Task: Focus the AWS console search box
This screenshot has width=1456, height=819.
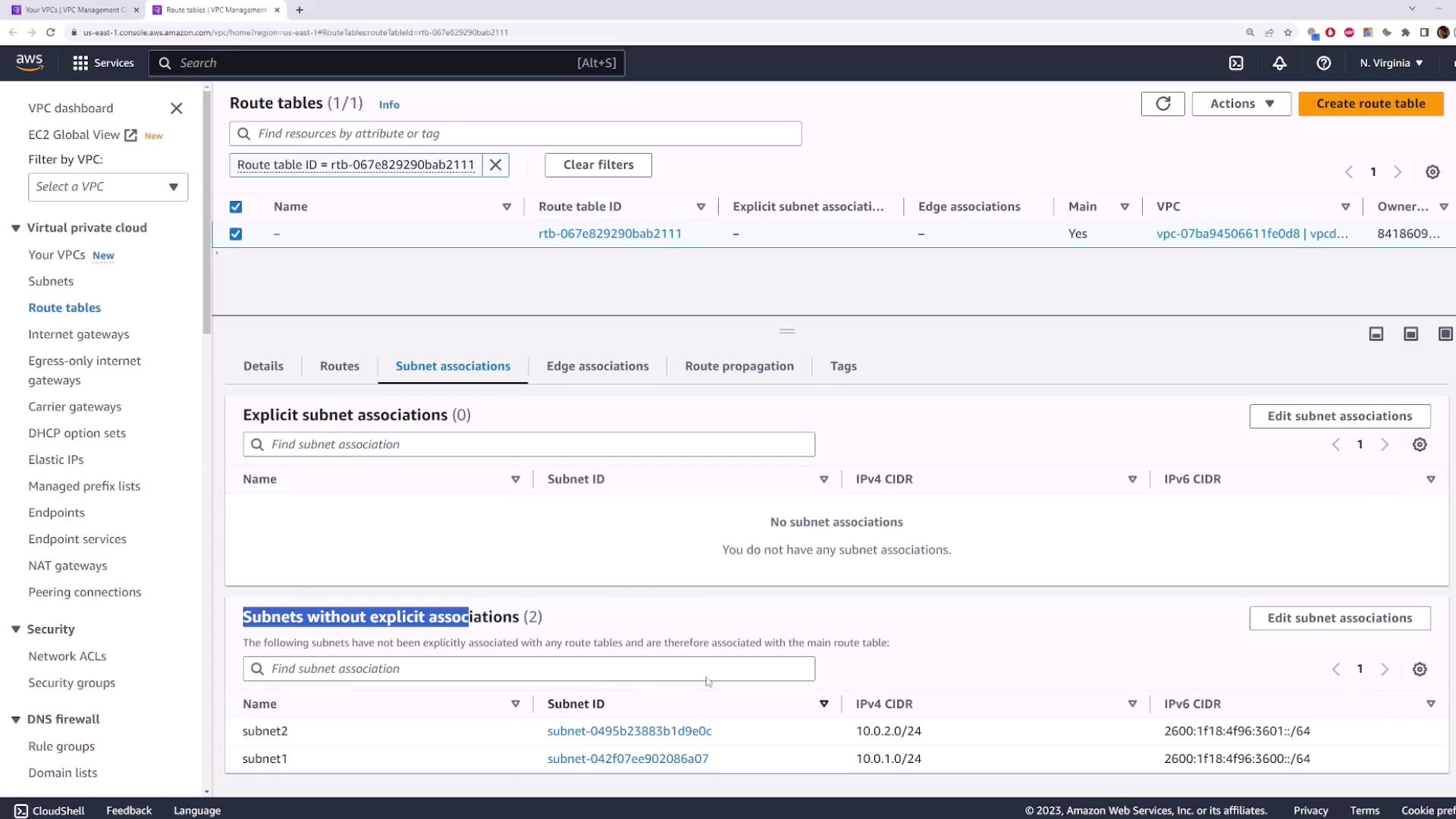Action: click(387, 63)
